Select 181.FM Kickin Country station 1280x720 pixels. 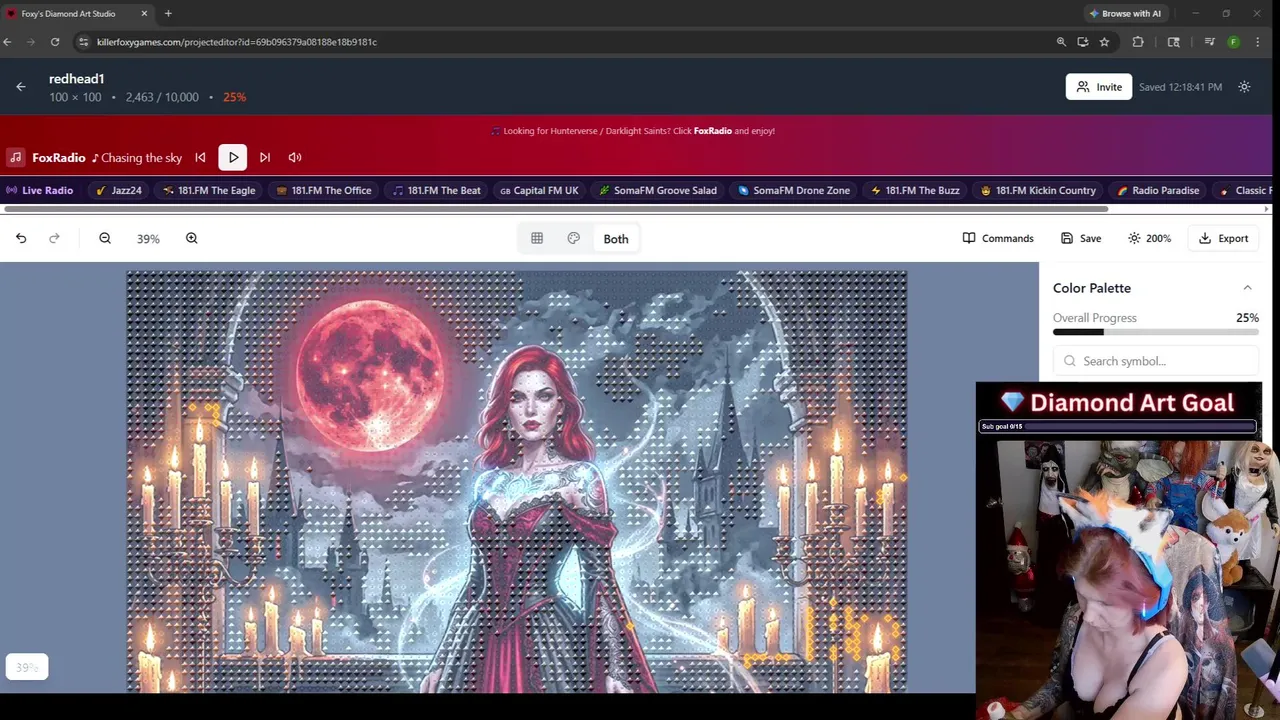click(x=1038, y=190)
